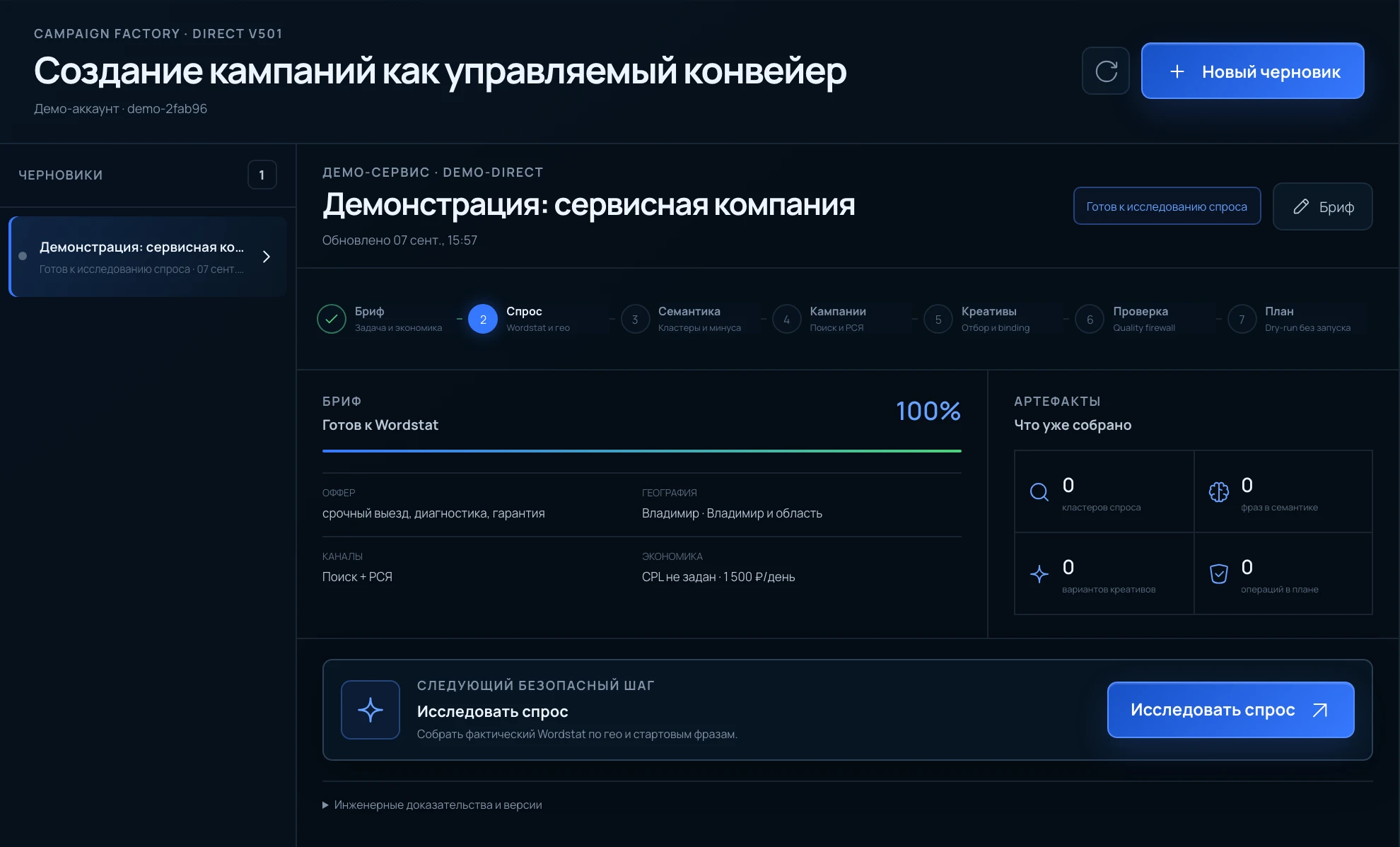This screenshot has height=847, width=1400.
Task: Click the shield icon for операций в плане
Action: click(x=1219, y=574)
